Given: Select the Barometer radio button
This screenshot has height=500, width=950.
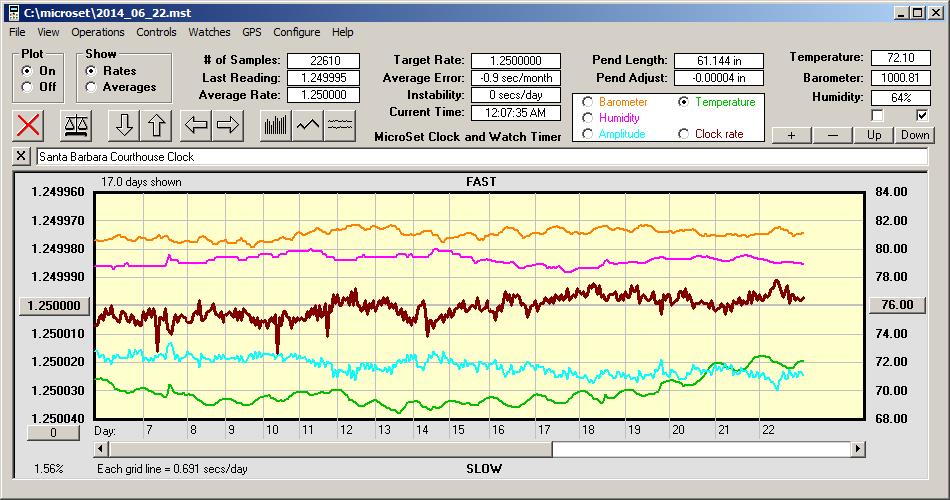Looking at the screenshot, I should pyautogui.click(x=587, y=102).
